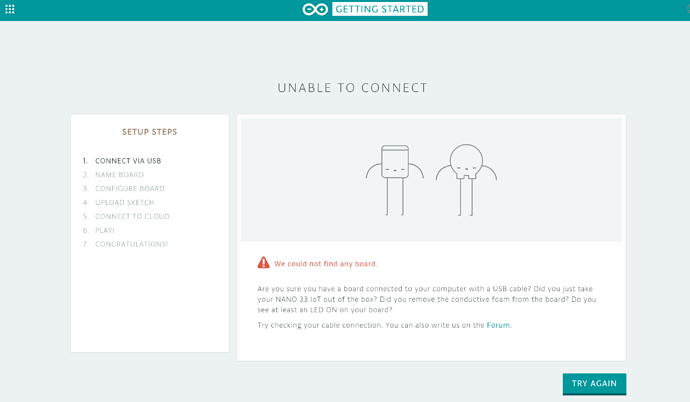The height and width of the screenshot is (402, 690).
Task: Jump to Connect to Cloud step
Action: point(132,216)
